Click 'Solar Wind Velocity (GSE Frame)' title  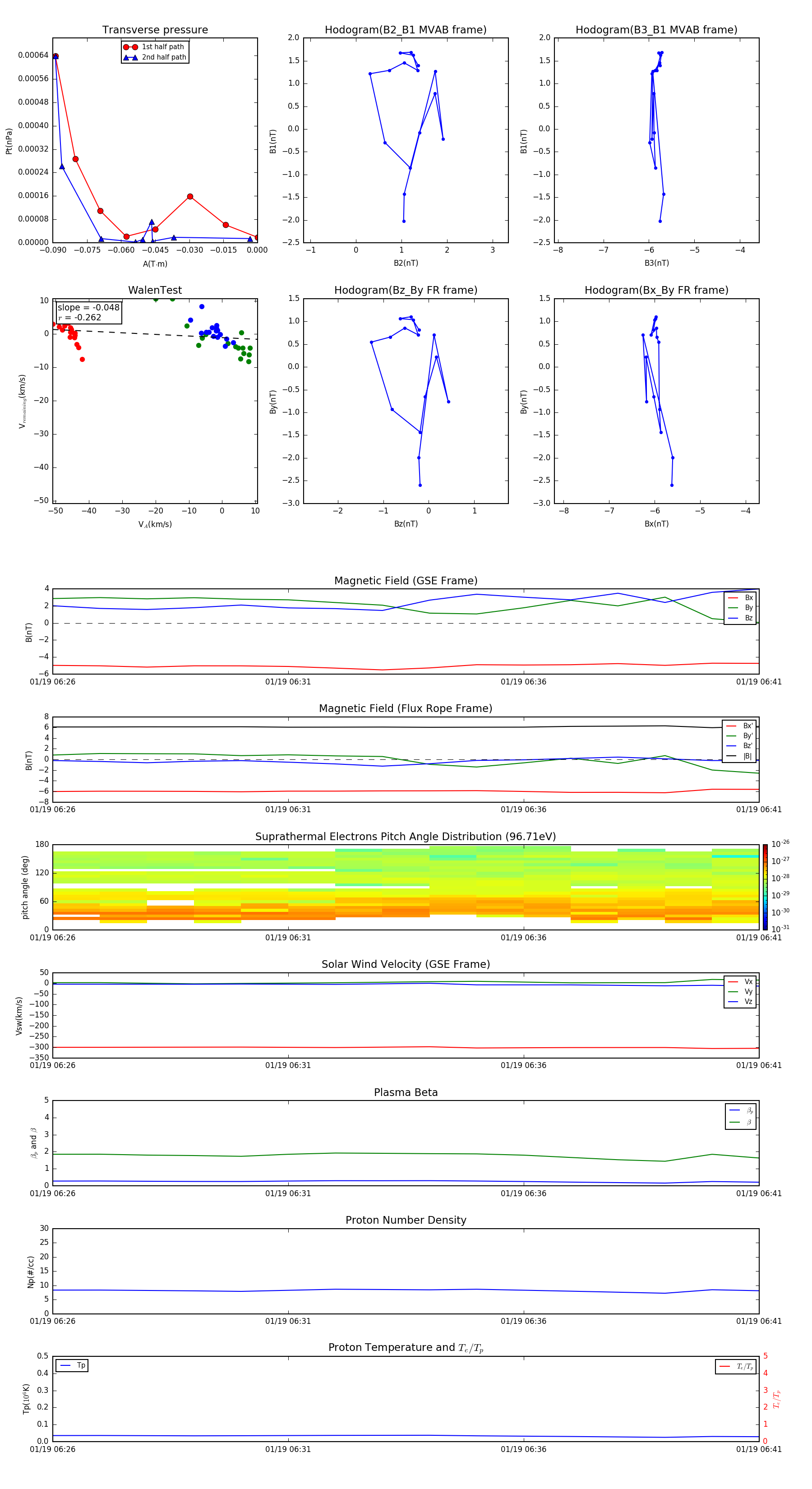click(406, 965)
